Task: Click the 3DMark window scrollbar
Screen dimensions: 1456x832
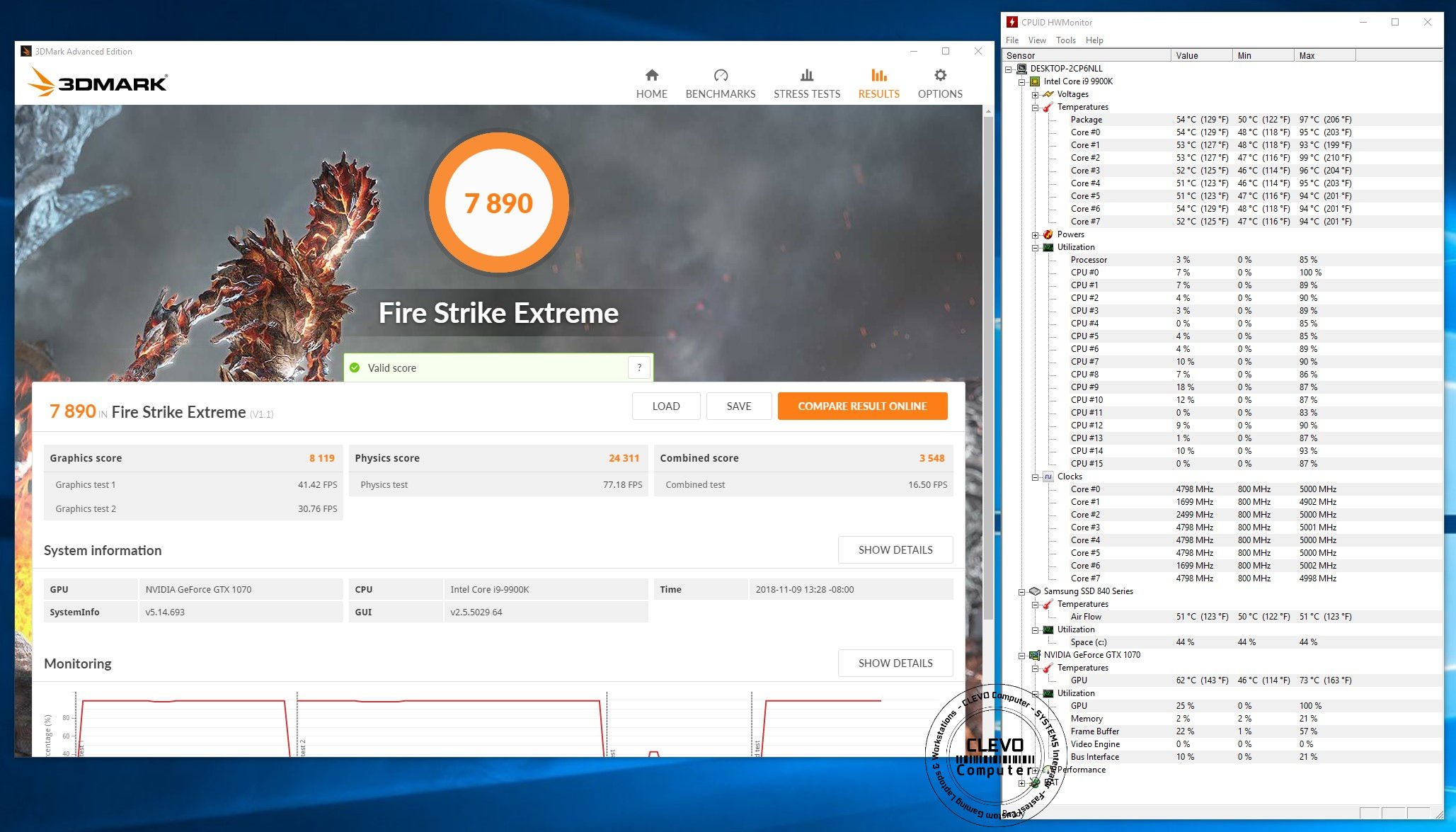Action: point(988,368)
